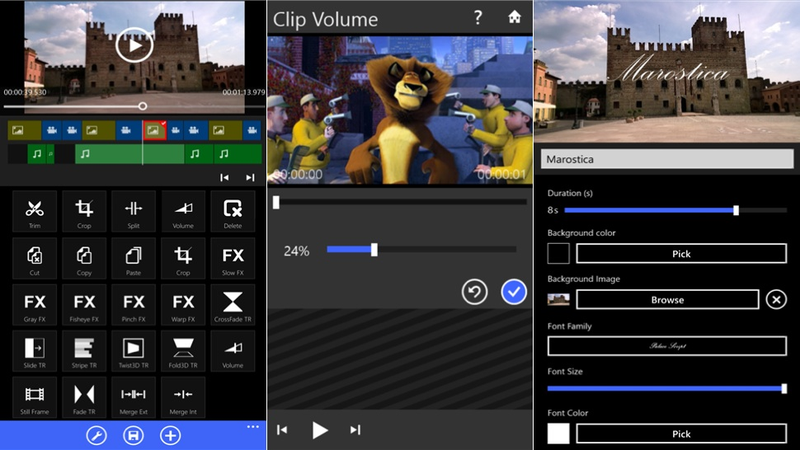Pick the font color
The height and width of the screenshot is (450, 800).
(x=681, y=434)
